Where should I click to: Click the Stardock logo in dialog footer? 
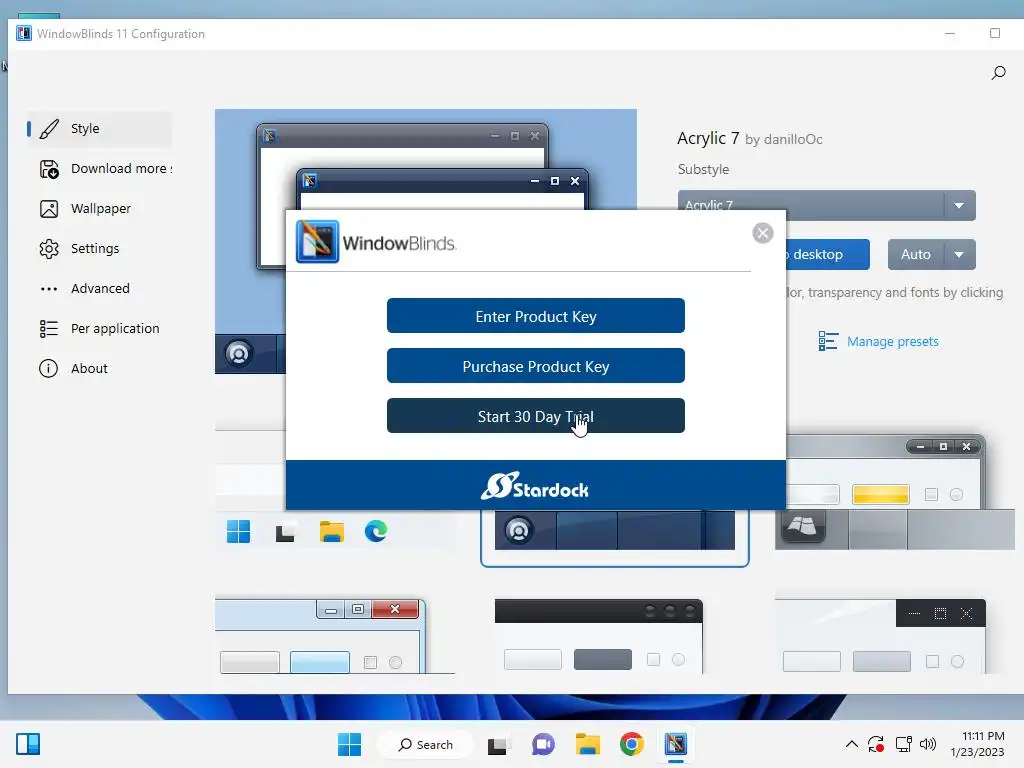tap(535, 486)
